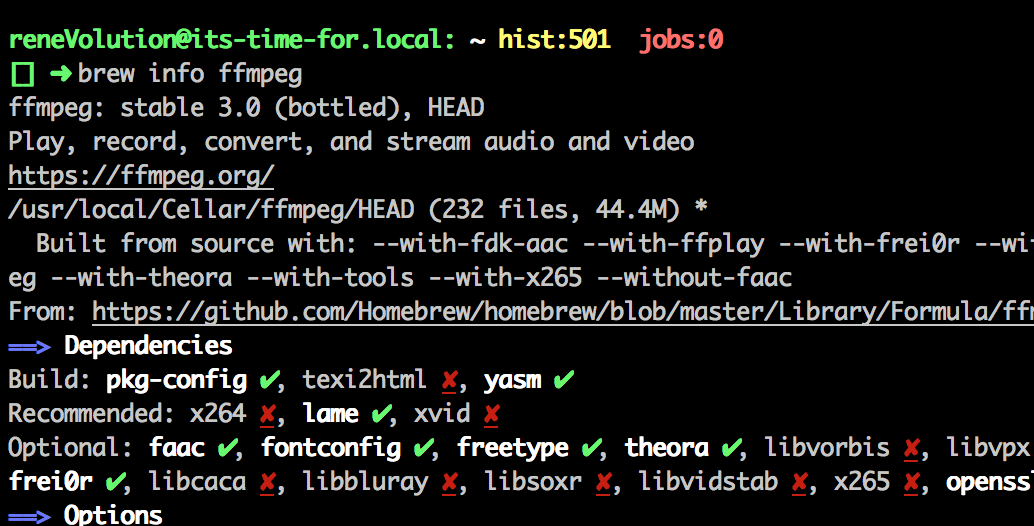Viewport: 1034px width, 526px height.
Task: Click the green square prompt box
Action: [x=22, y=74]
